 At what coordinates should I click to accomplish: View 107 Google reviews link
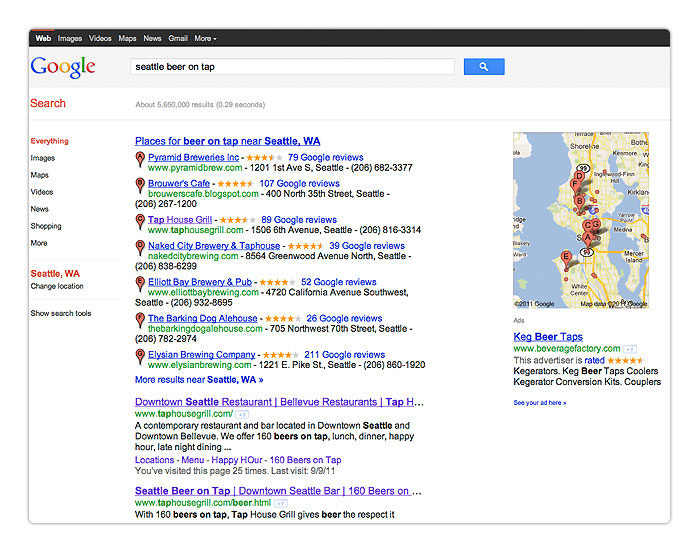(x=300, y=183)
